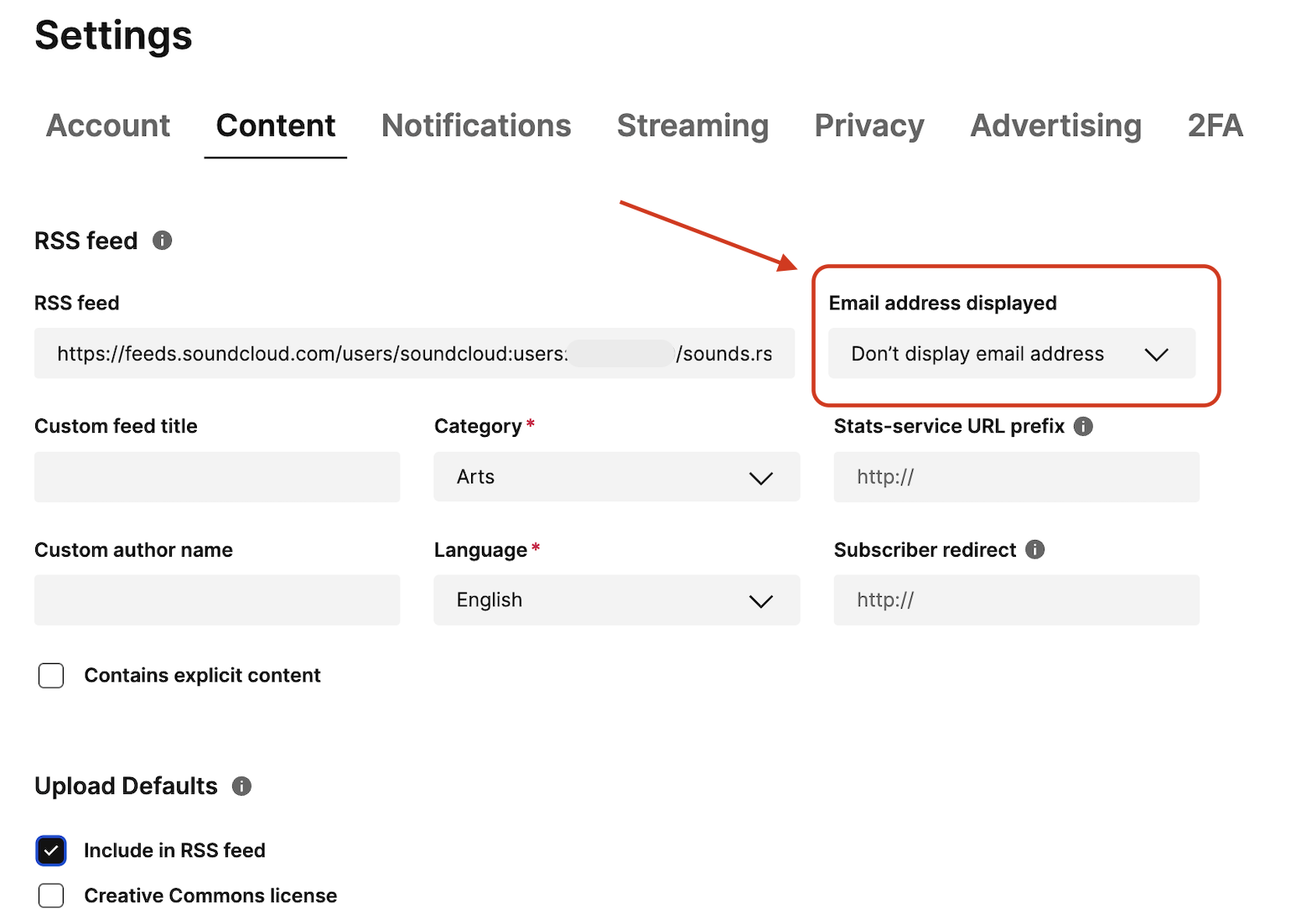Open the Notifications settings tab
The width and height of the screenshot is (1296, 924).
[476, 126]
